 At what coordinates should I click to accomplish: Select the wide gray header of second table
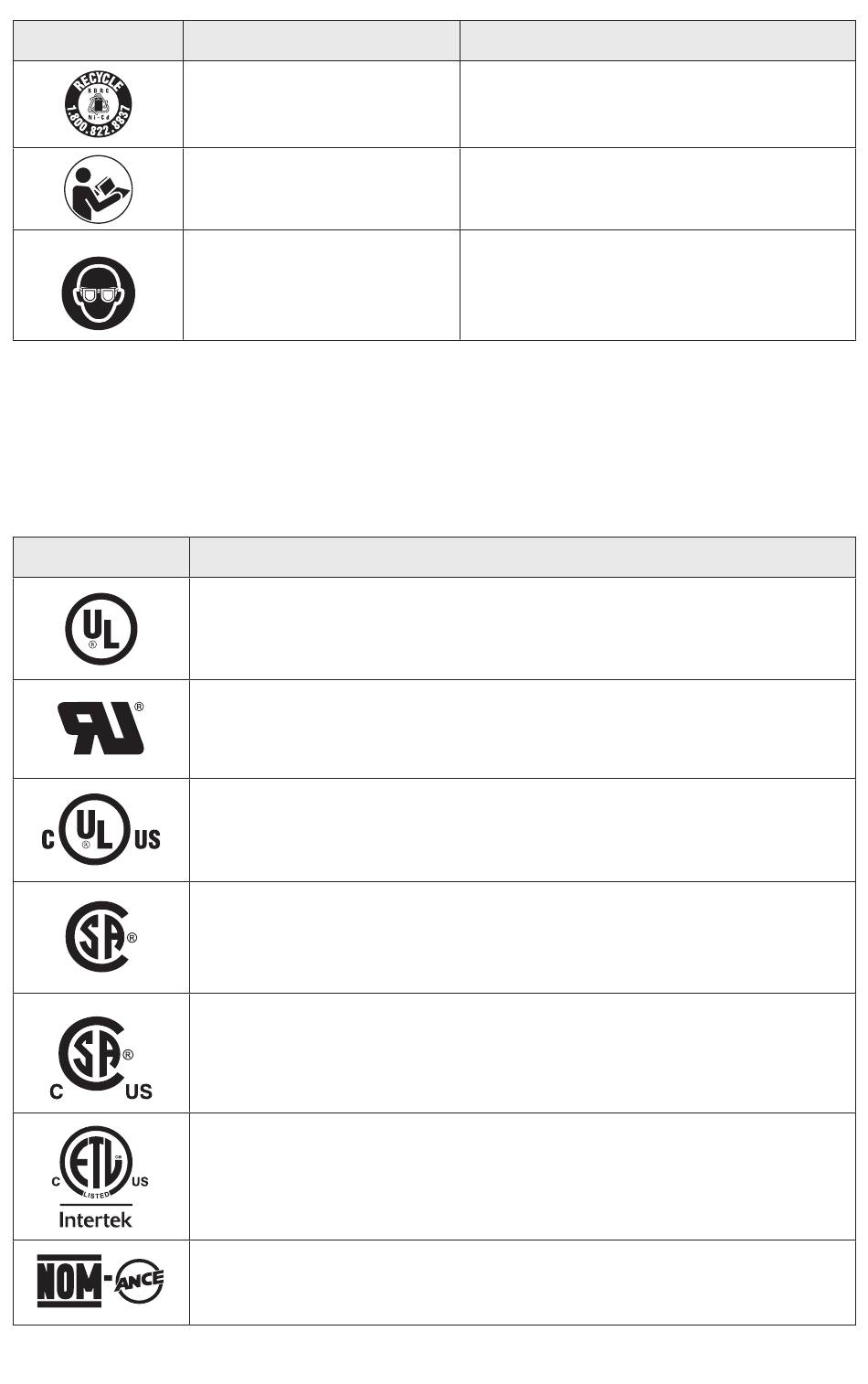pos(522,557)
